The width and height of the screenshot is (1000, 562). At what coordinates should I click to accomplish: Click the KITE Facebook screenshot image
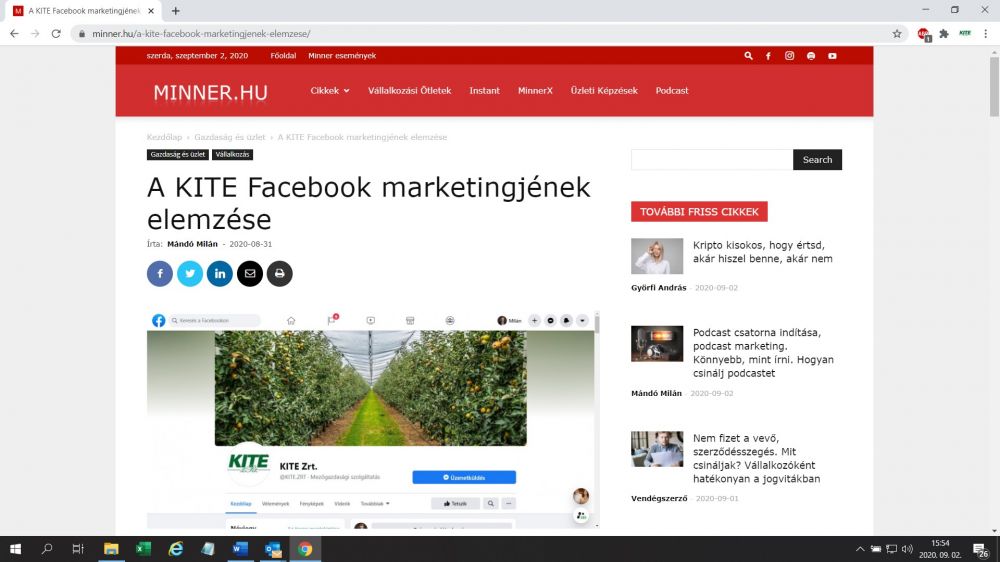[373, 420]
